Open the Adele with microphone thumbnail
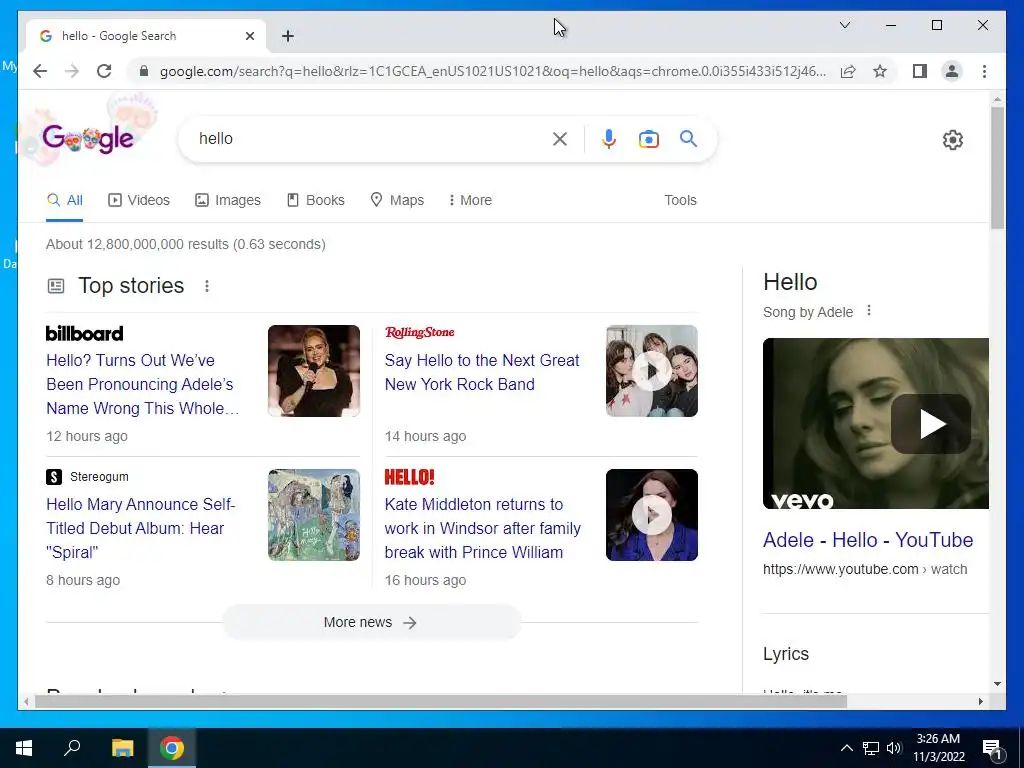This screenshot has height=768, width=1024. pyautogui.click(x=314, y=371)
